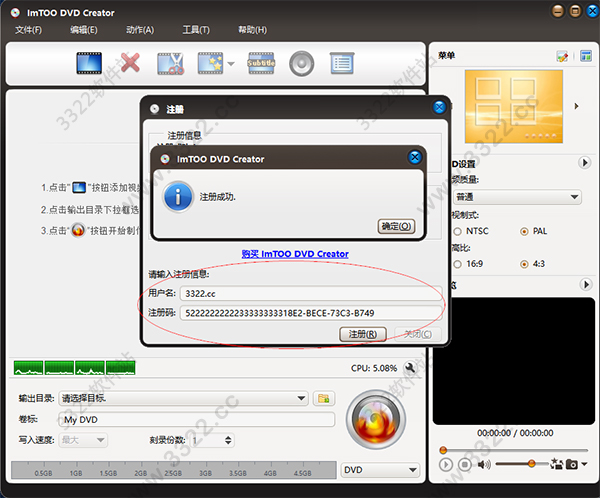600x498 pixels.
Task: Open the chapter list icon in toolbar
Action: pyautogui.click(x=342, y=63)
